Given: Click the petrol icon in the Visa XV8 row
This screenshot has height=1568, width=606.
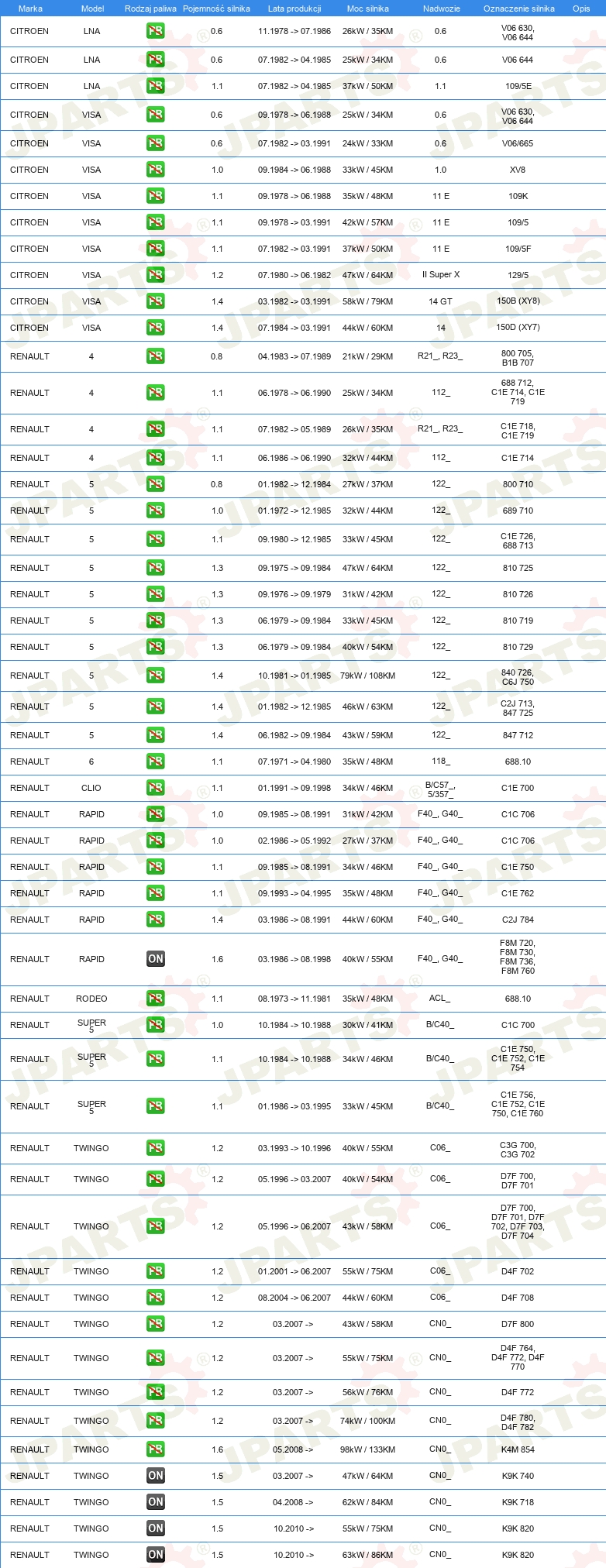Looking at the screenshot, I should (x=155, y=170).
